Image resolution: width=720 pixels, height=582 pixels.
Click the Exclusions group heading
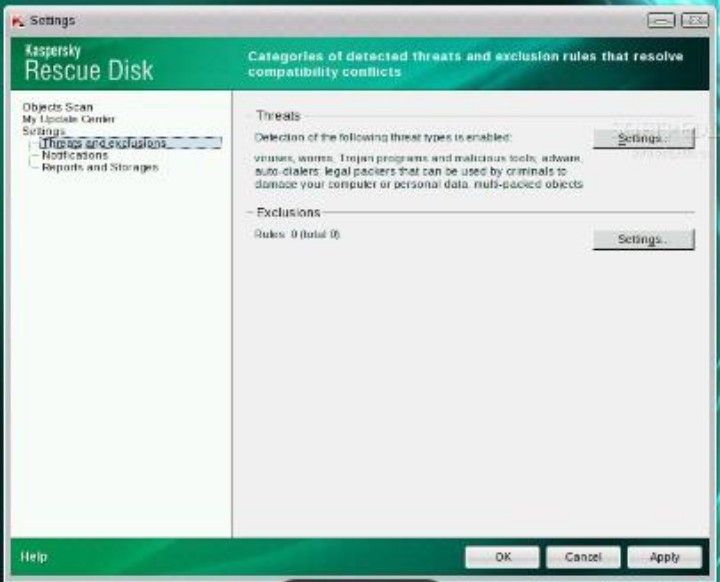[288, 212]
